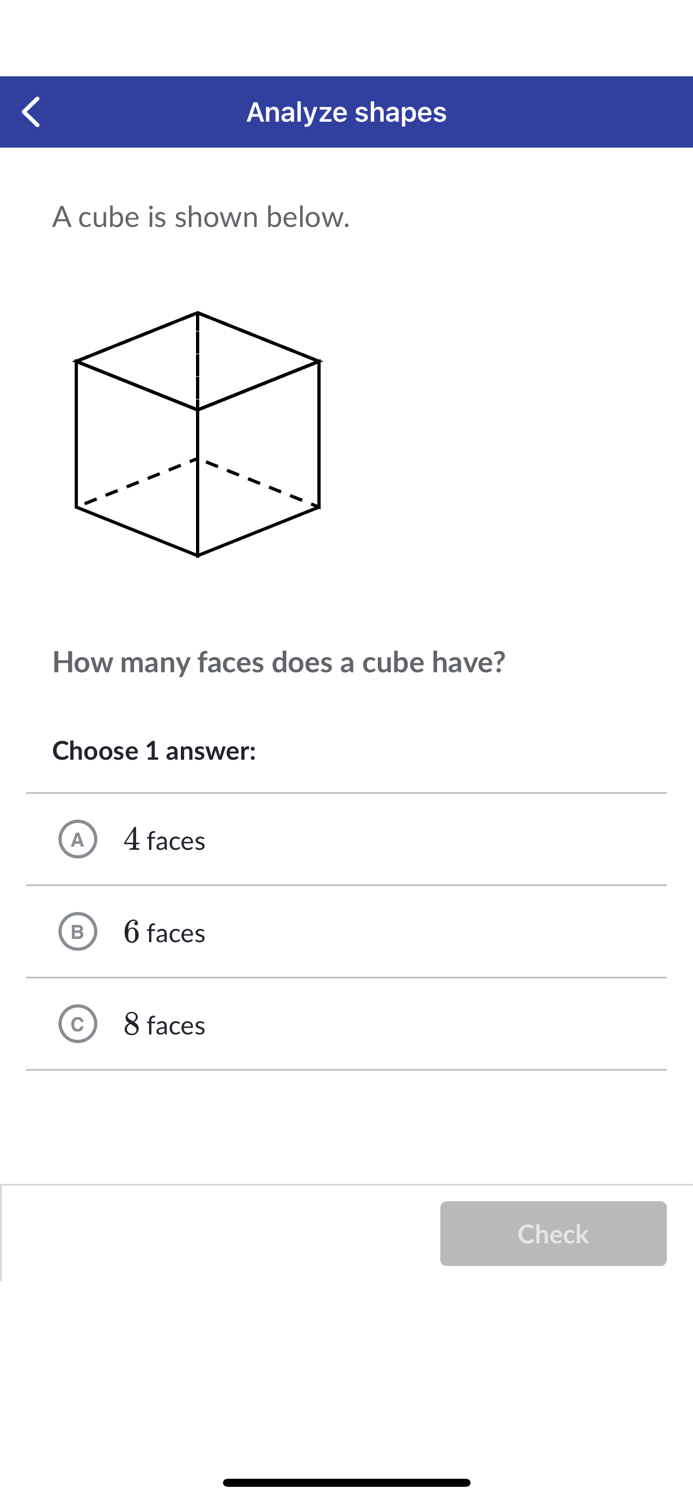Click the circled C icon
Image resolution: width=693 pixels, height=1500 pixels.
[77, 1023]
